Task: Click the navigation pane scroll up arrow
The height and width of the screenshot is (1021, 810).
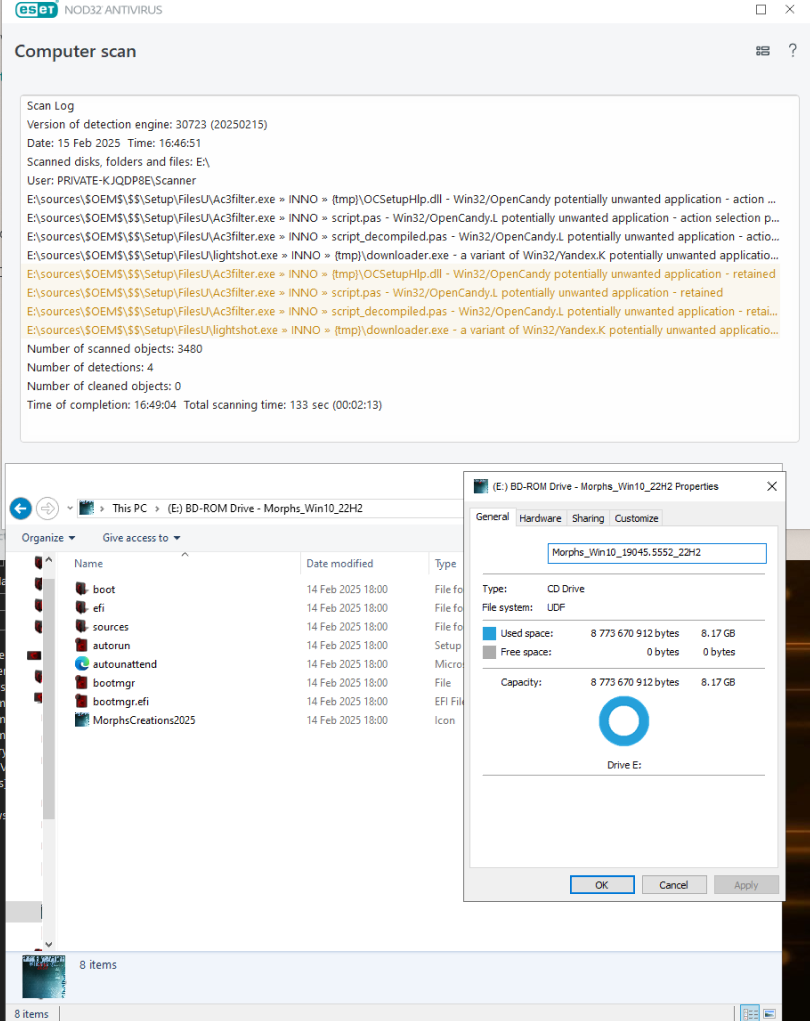Action: click(49, 560)
